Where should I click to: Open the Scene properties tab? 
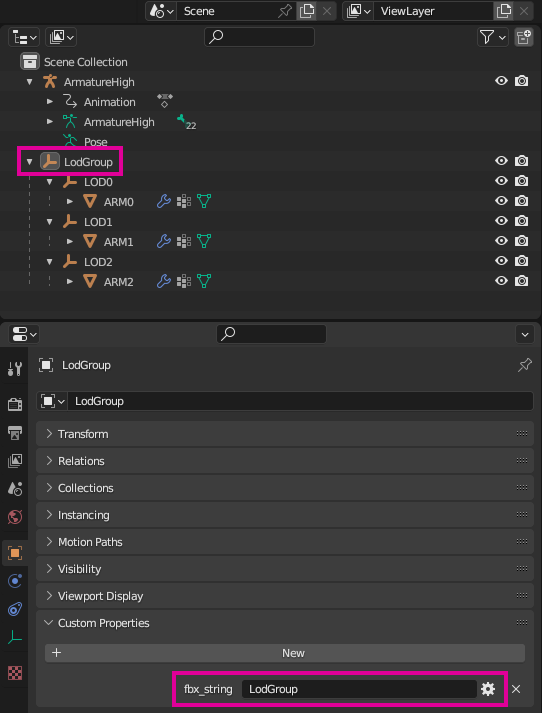pyautogui.click(x=15, y=489)
